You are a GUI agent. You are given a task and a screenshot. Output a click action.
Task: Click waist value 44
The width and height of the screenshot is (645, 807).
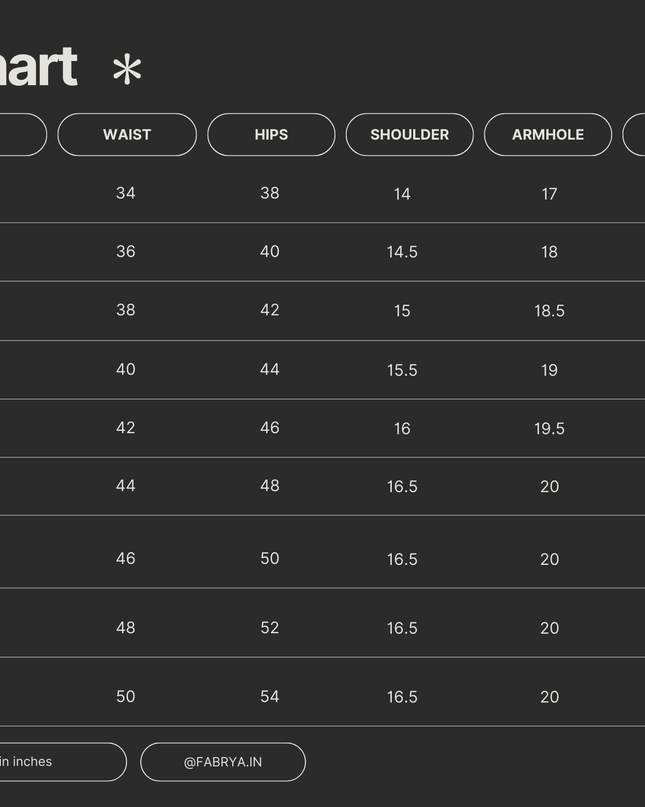click(126, 485)
